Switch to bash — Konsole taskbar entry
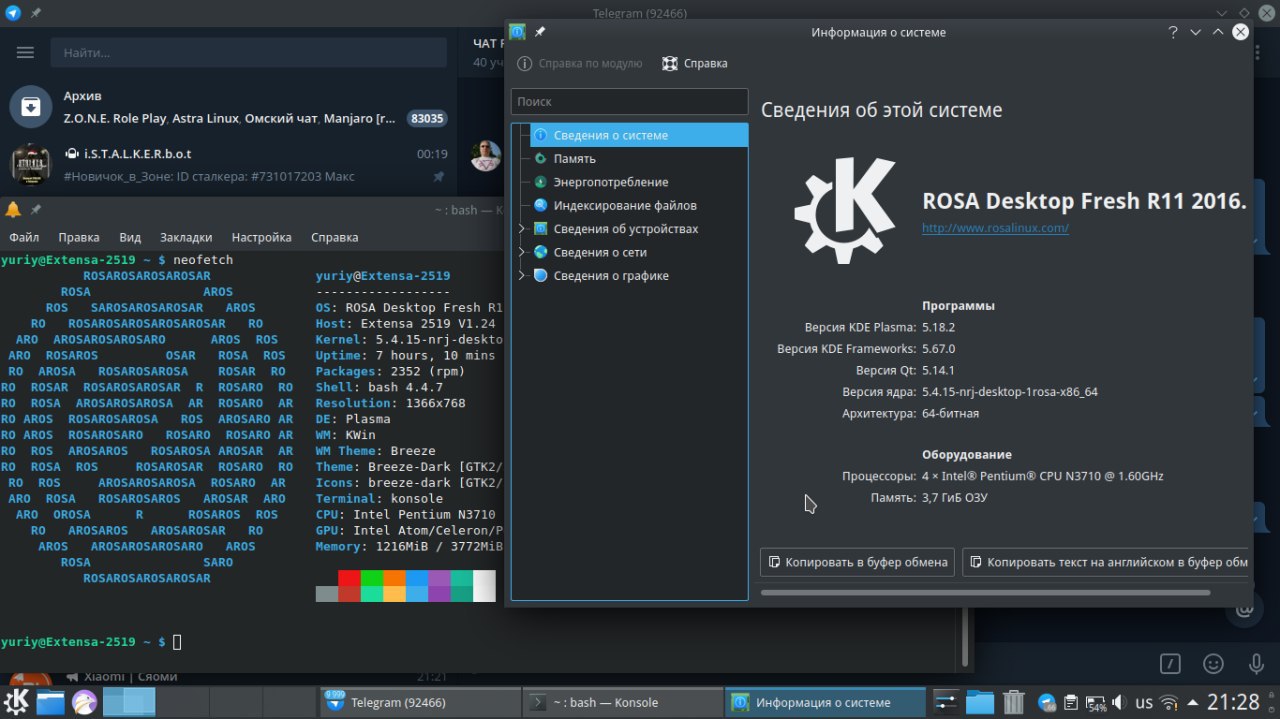Viewport: 1280px width, 719px height. (622, 702)
